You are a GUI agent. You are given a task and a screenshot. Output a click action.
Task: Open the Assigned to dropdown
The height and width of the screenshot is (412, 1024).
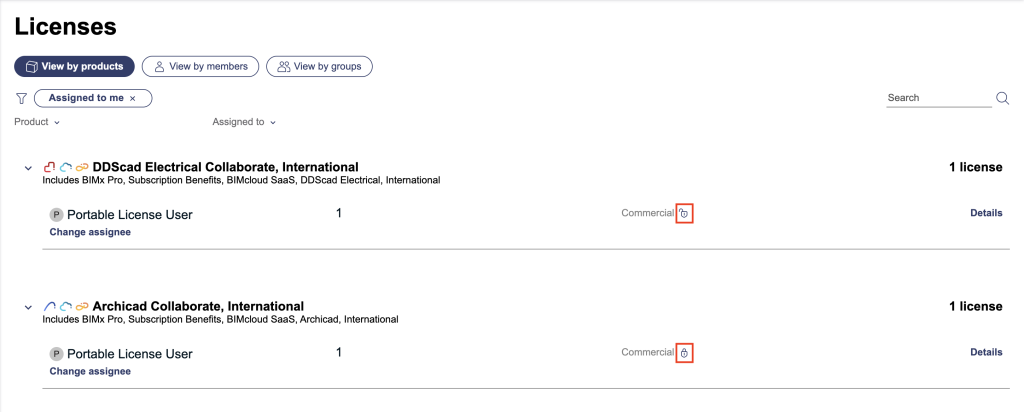click(244, 122)
